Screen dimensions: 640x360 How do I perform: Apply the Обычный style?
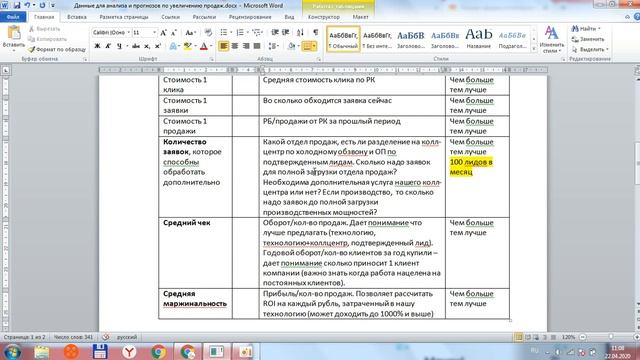(x=343, y=39)
